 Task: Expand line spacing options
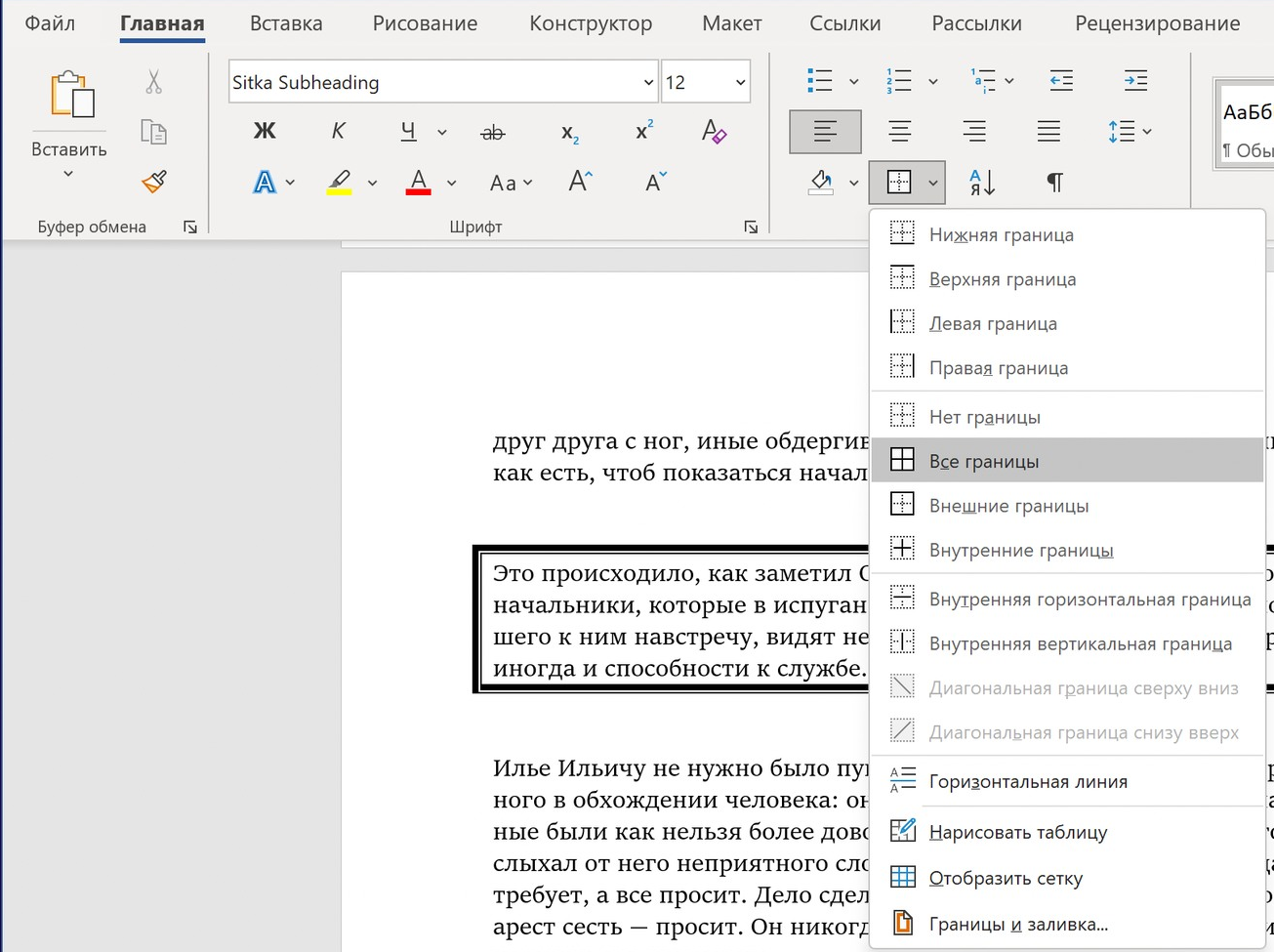click(1146, 132)
